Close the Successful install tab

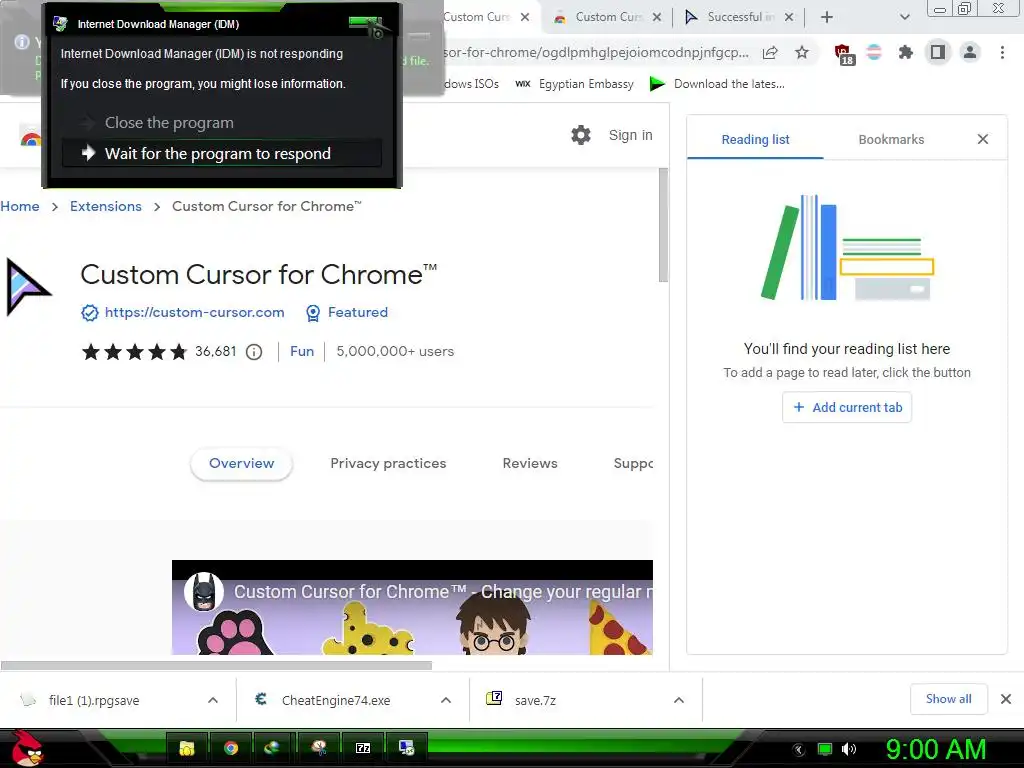[x=789, y=17]
